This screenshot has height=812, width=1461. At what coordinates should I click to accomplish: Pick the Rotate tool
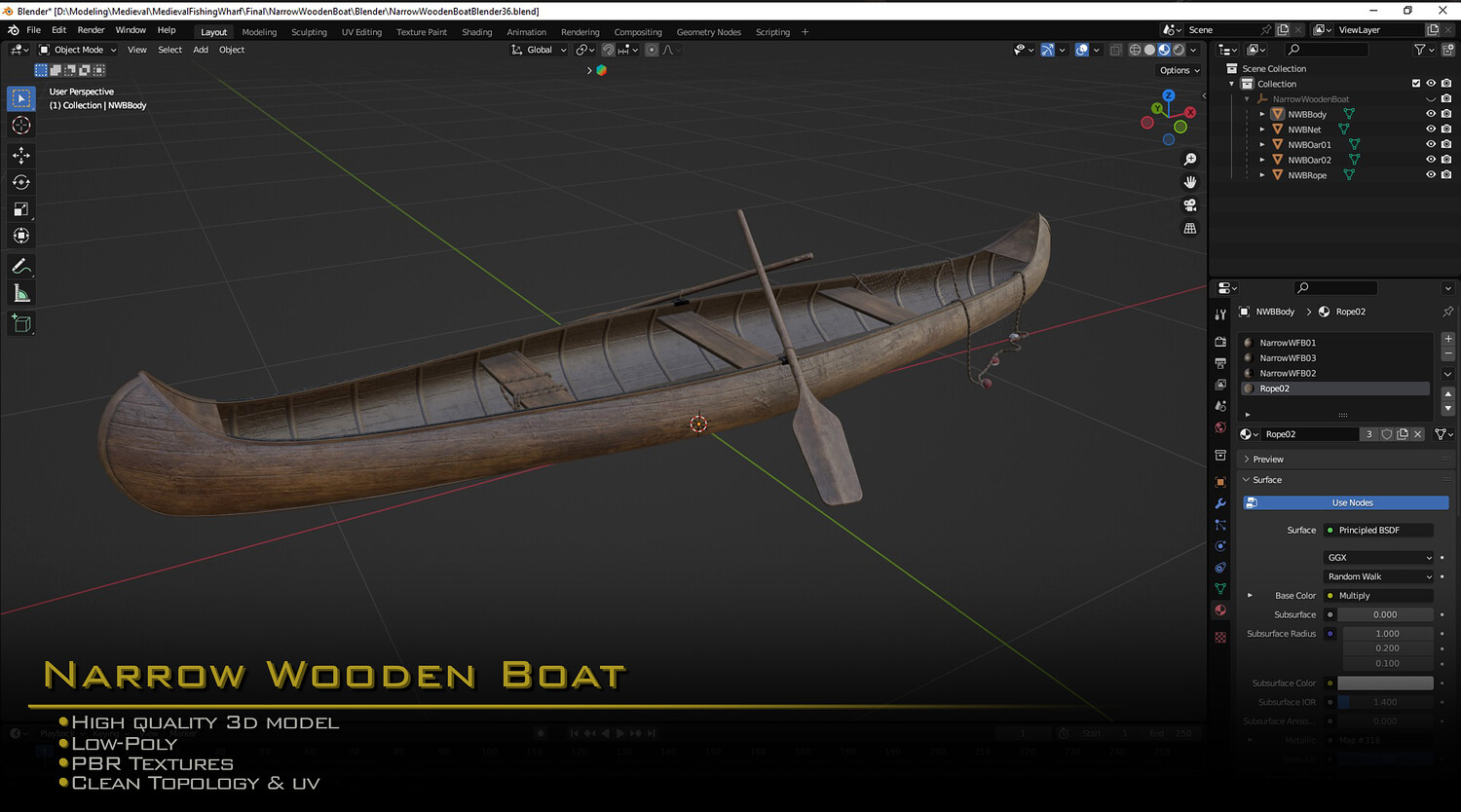21,182
